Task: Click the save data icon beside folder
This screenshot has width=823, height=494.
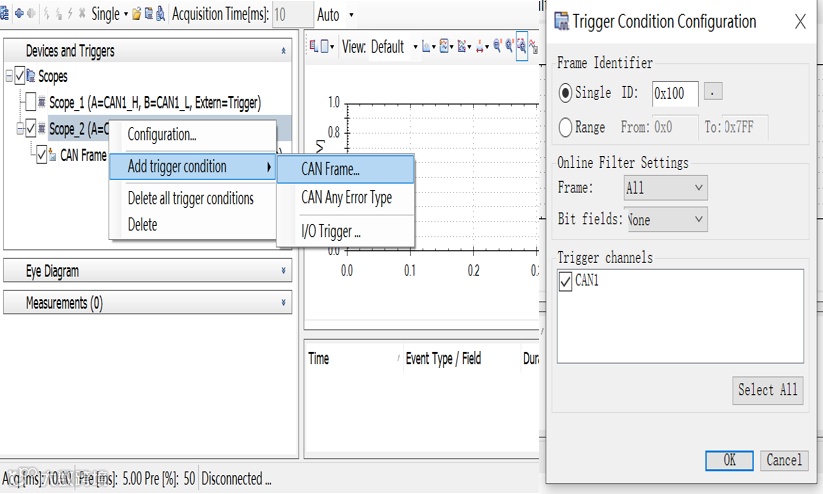Action: (149, 14)
